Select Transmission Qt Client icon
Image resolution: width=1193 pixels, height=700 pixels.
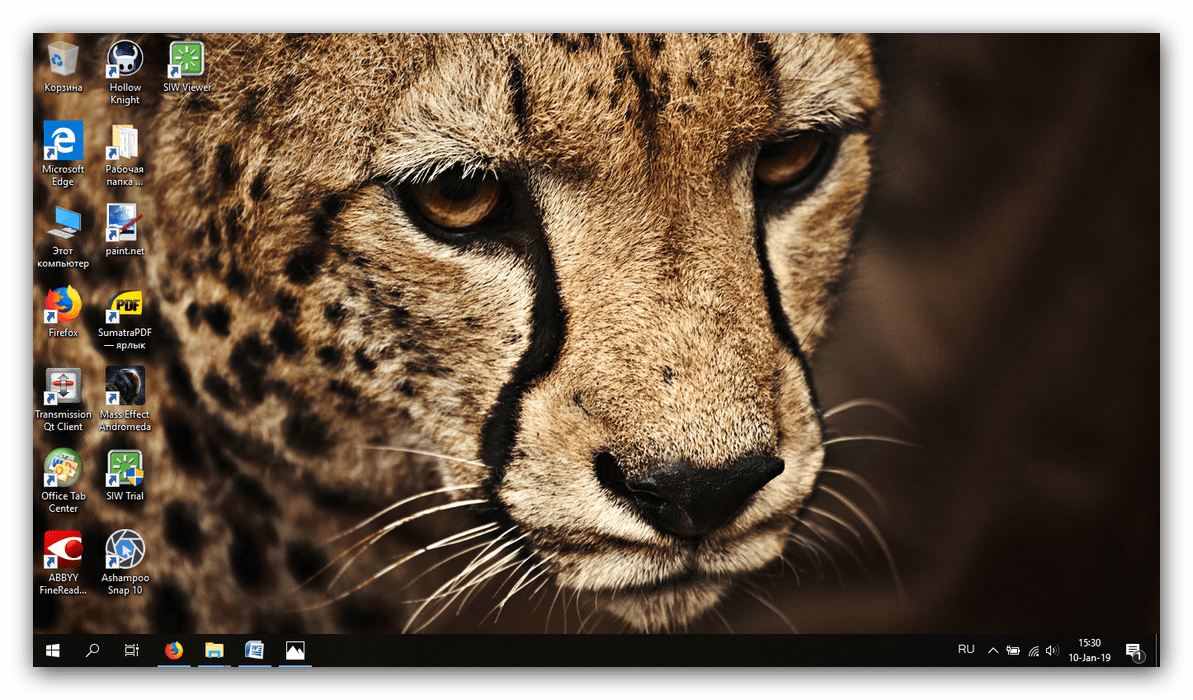pos(63,388)
